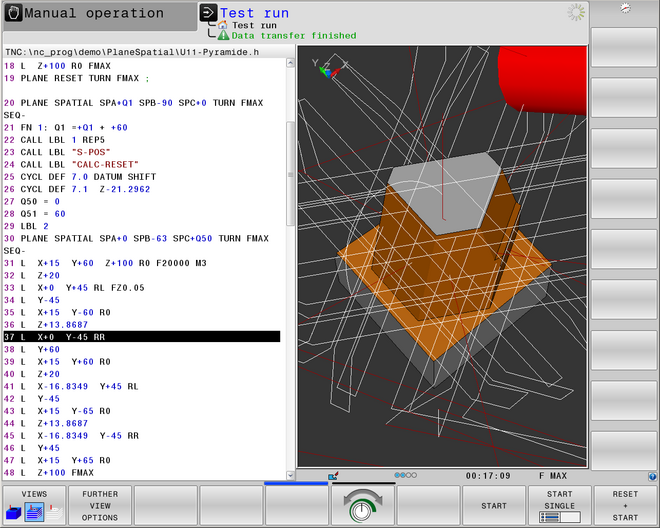This screenshot has width=660, height=528.
Task: Click the soft key row page indicator dots
Action: pos(405,476)
